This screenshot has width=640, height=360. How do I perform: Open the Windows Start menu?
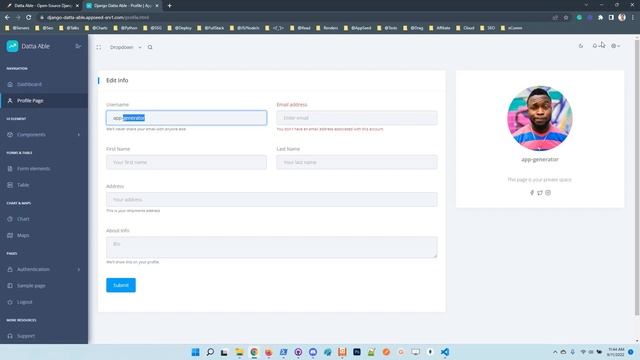(x=196, y=352)
